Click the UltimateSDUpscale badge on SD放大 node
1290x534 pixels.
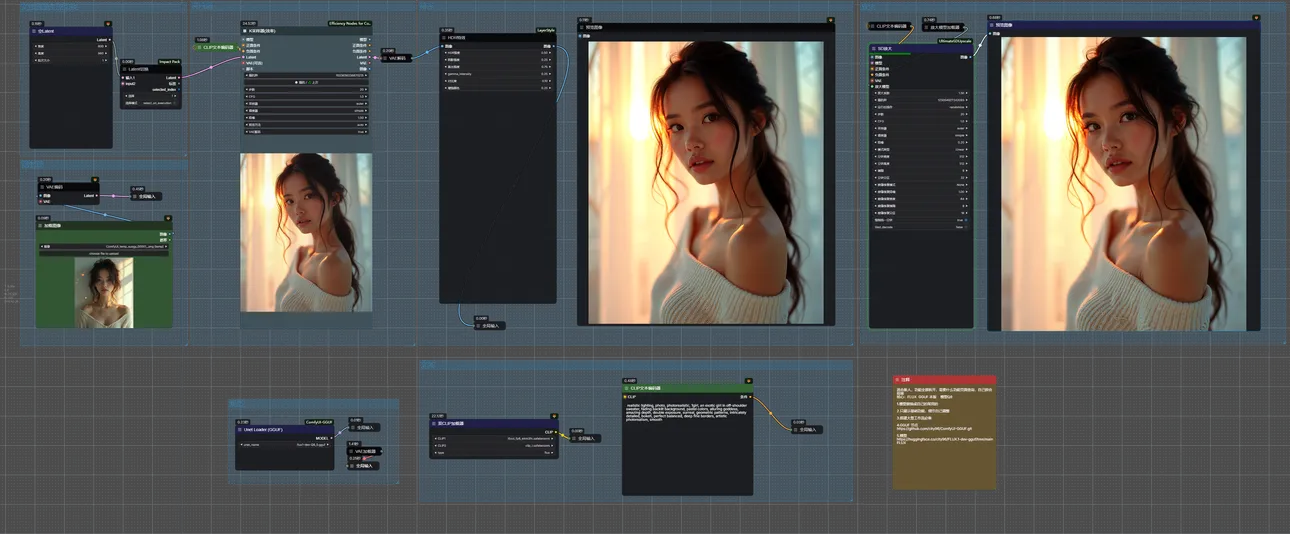[955, 41]
